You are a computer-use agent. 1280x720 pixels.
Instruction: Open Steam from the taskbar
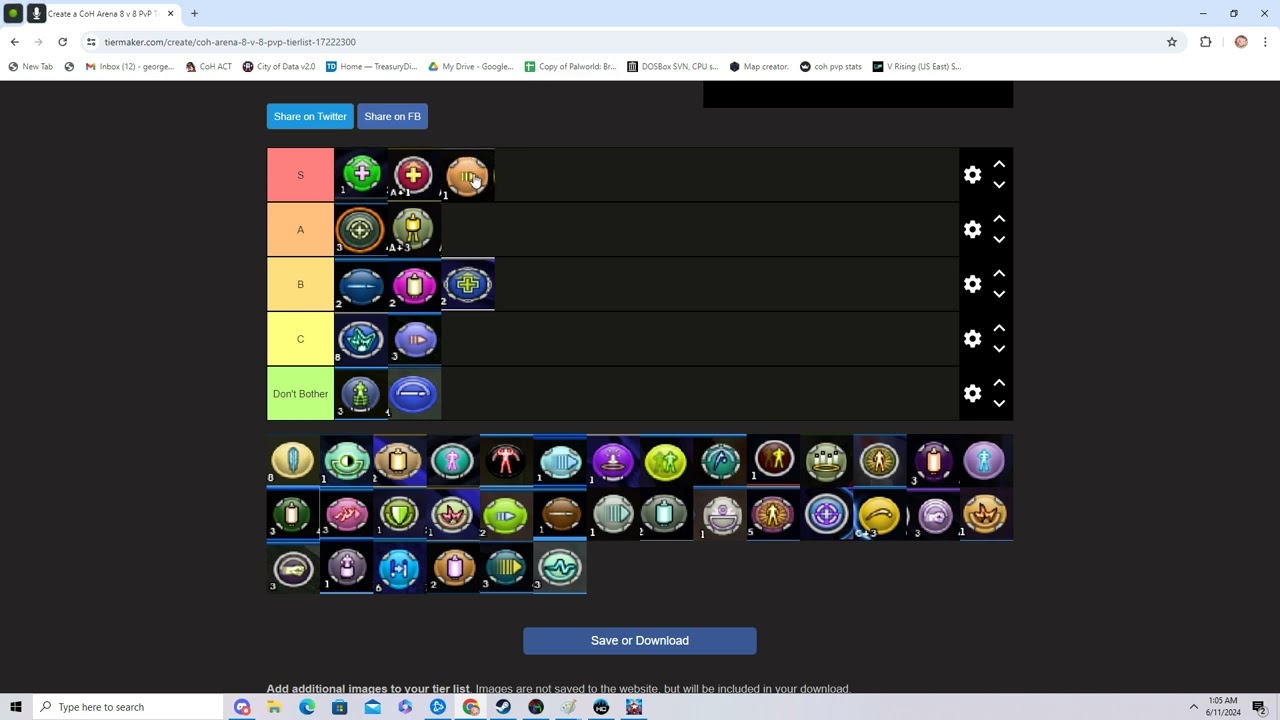pyautogui.click(x=503, y=707)
